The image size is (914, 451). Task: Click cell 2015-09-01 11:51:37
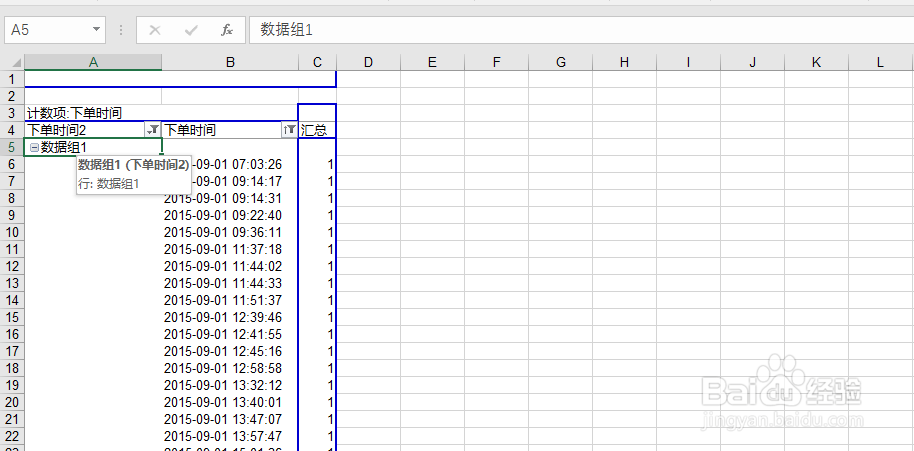coord(230,301)
